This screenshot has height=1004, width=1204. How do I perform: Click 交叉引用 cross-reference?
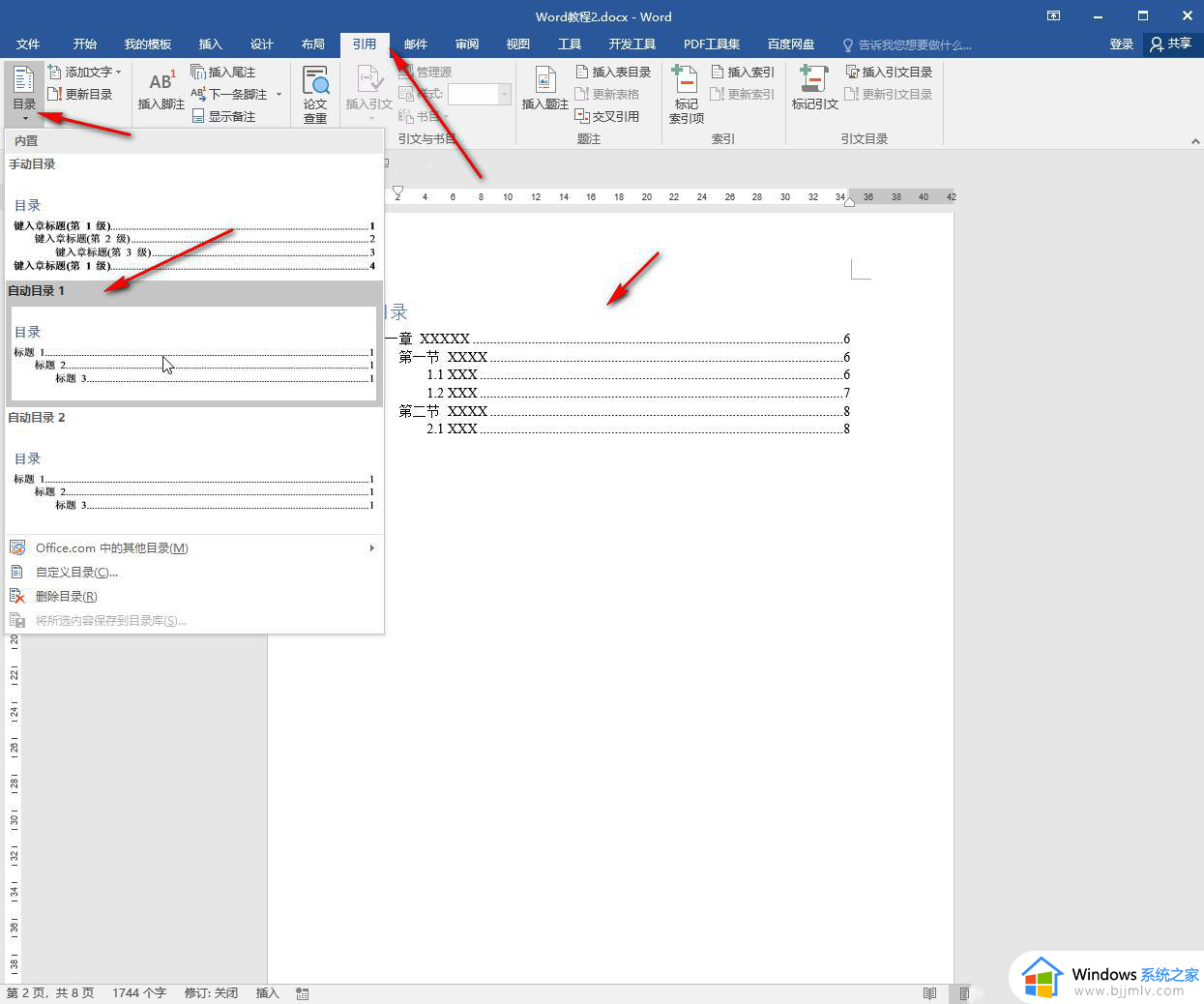tap(607, 116)
